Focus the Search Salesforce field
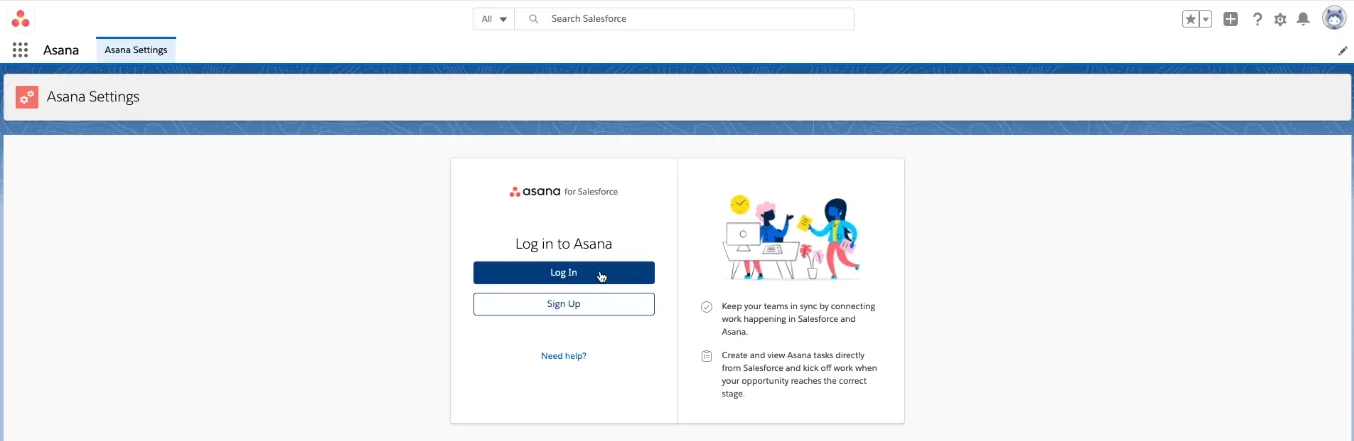The height and width of the screenshot is (441, 1354). click(685, 19)
